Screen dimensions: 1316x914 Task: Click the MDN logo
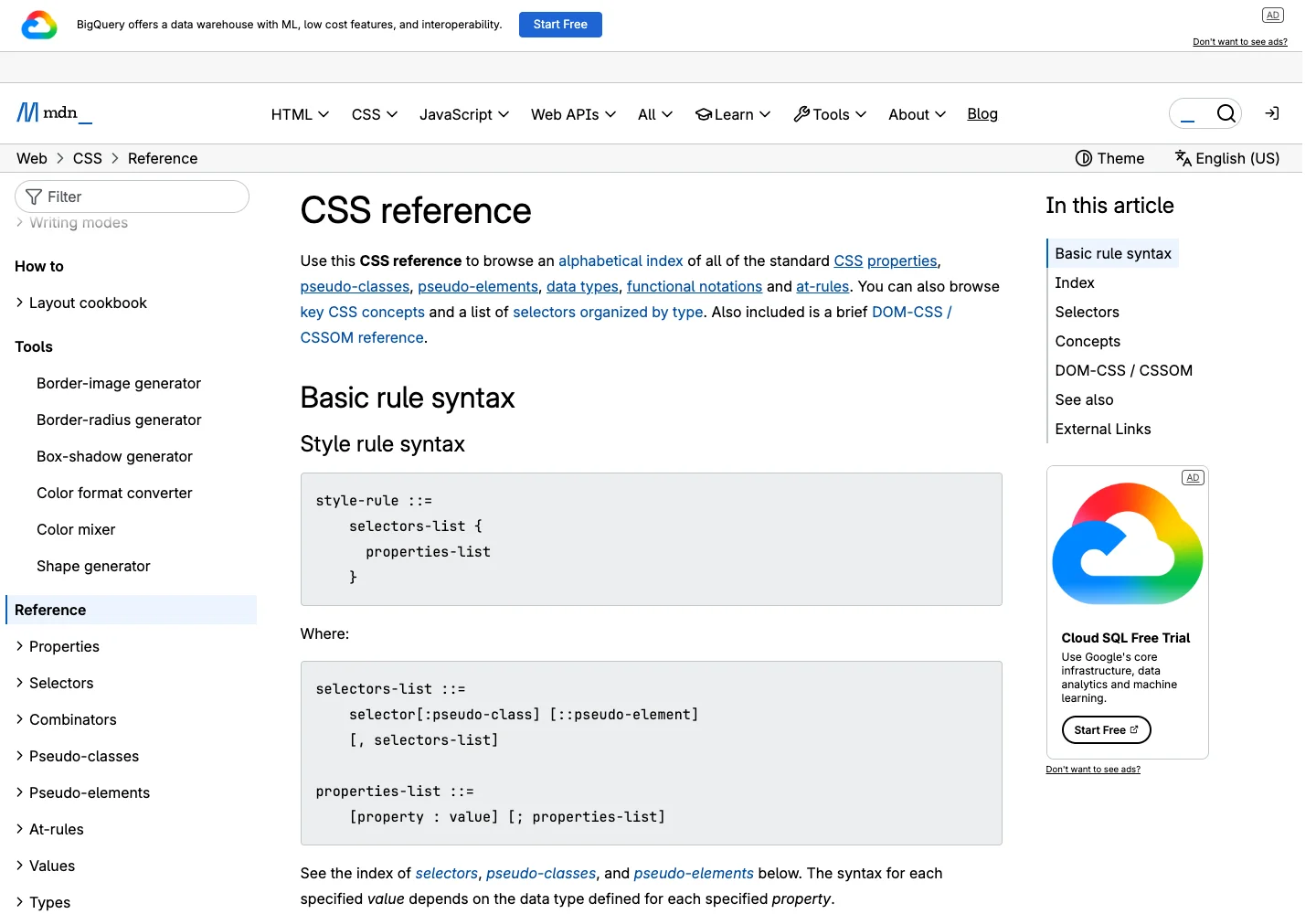pos(54,112)
